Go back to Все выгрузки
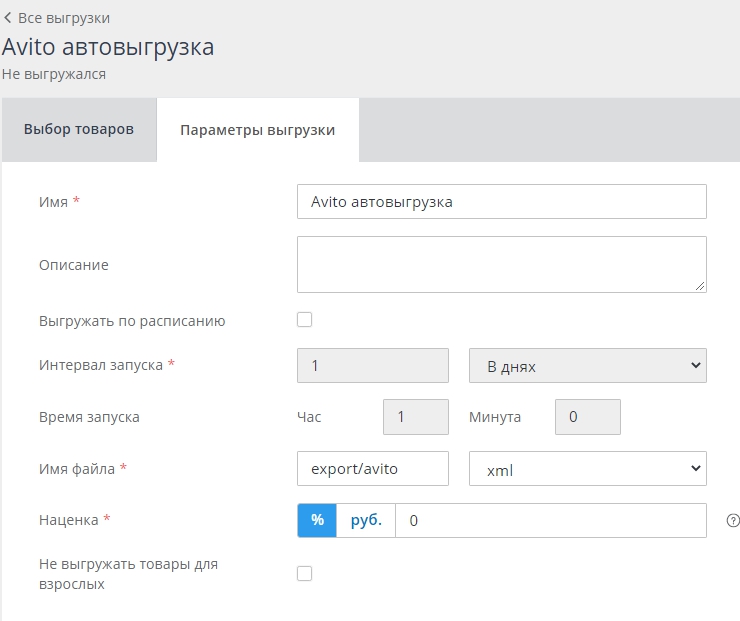740x621 pixels. 64,18
